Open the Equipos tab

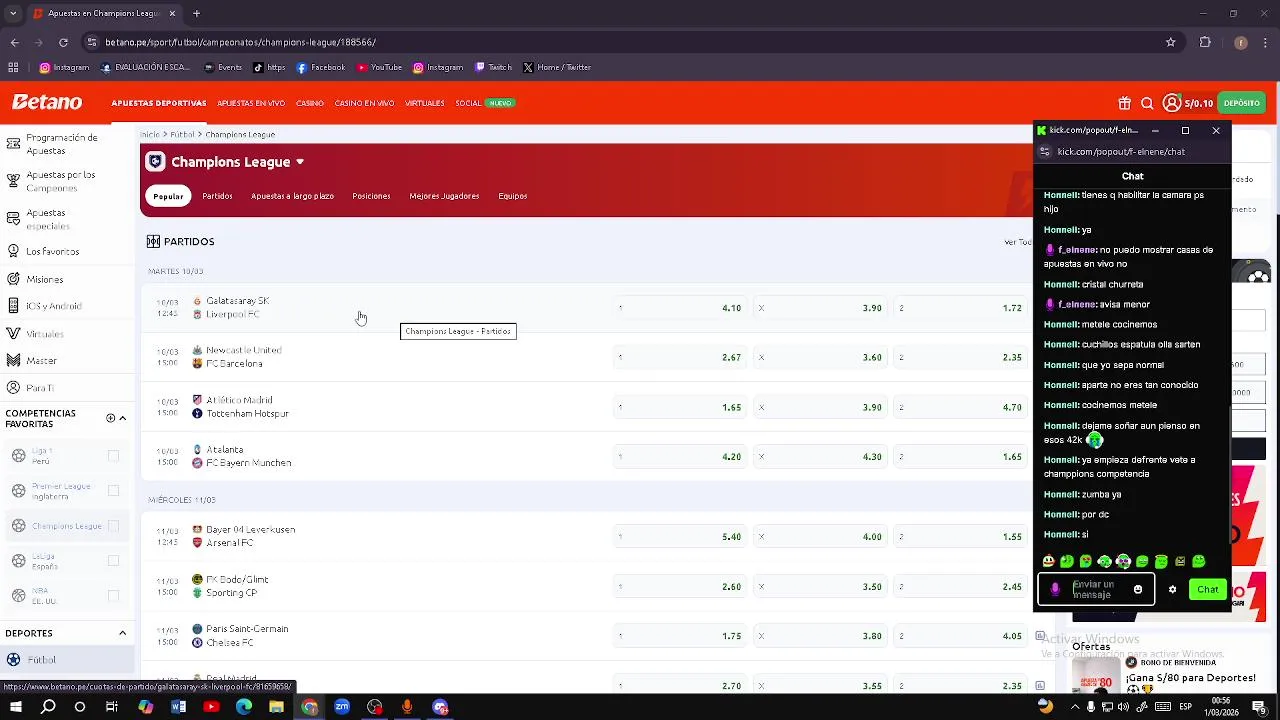pos(513,196)
